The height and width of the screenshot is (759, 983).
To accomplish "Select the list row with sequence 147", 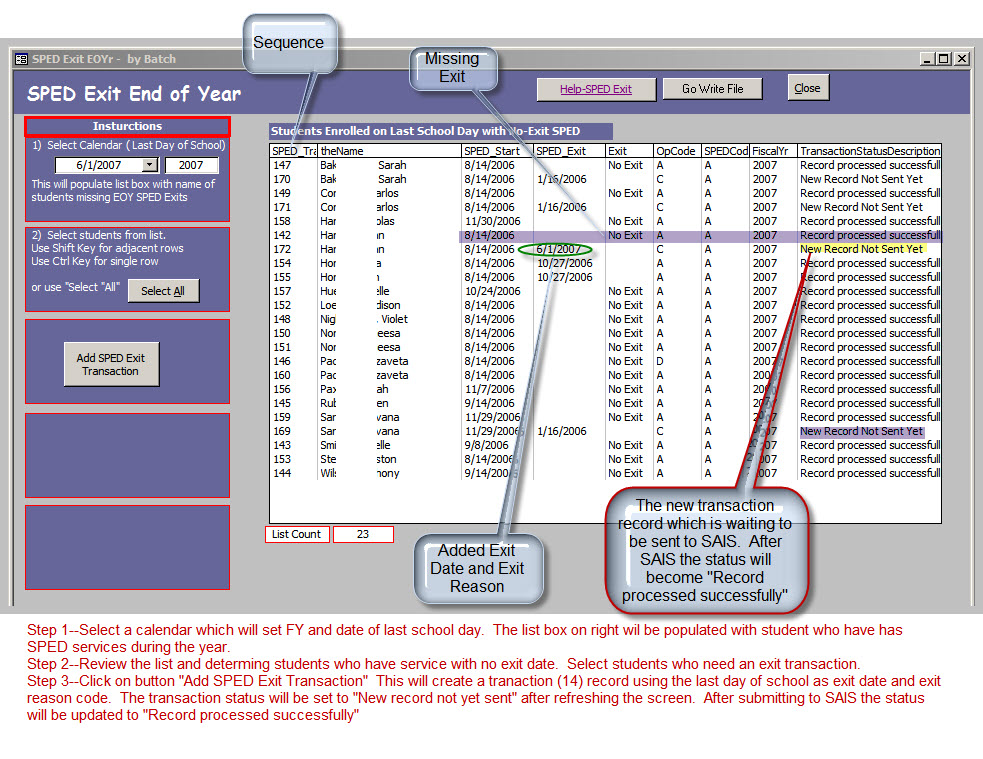I will (x=606, y=165).
